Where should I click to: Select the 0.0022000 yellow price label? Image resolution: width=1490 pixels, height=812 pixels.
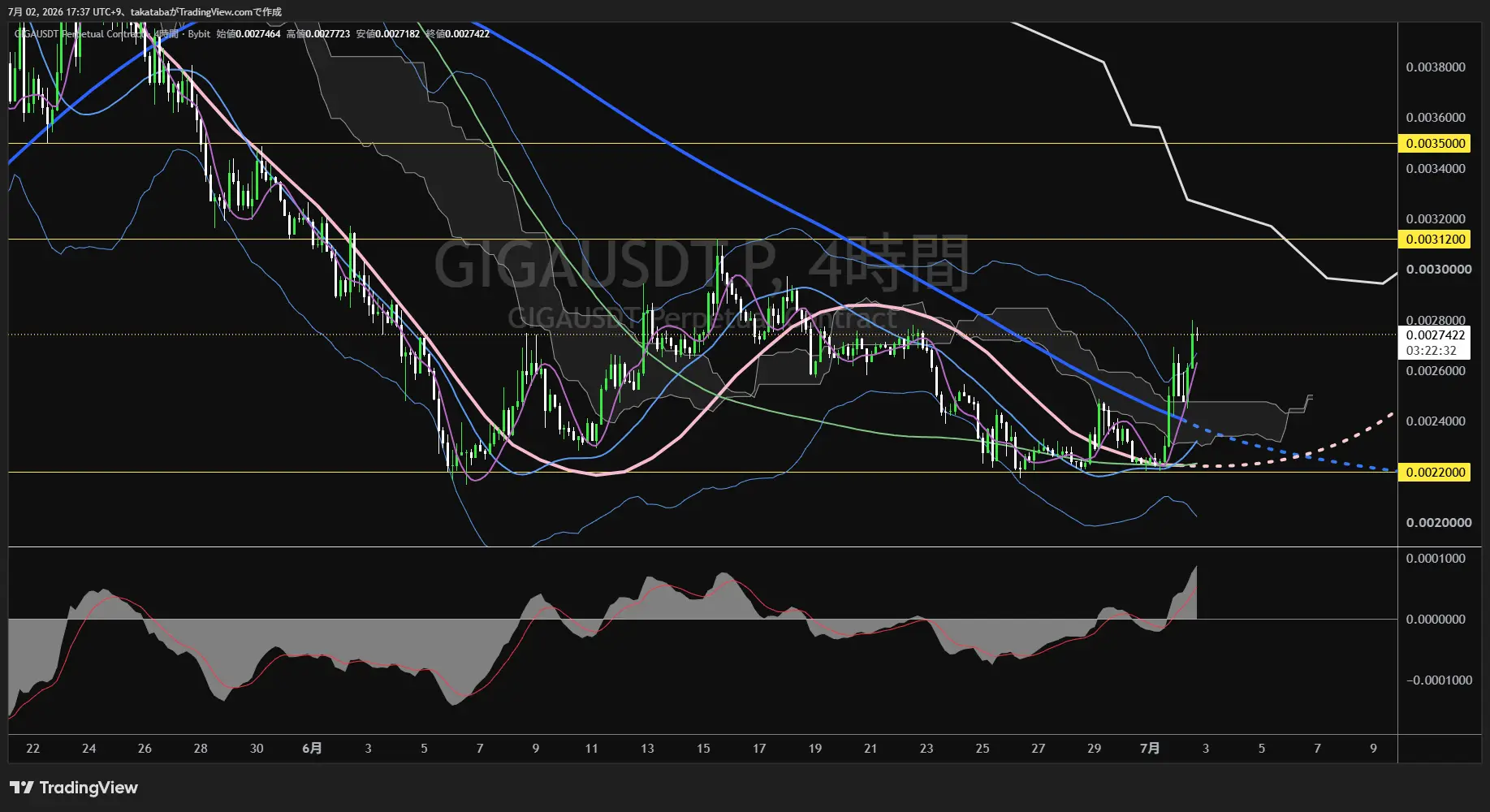(x=1436, y=473)
